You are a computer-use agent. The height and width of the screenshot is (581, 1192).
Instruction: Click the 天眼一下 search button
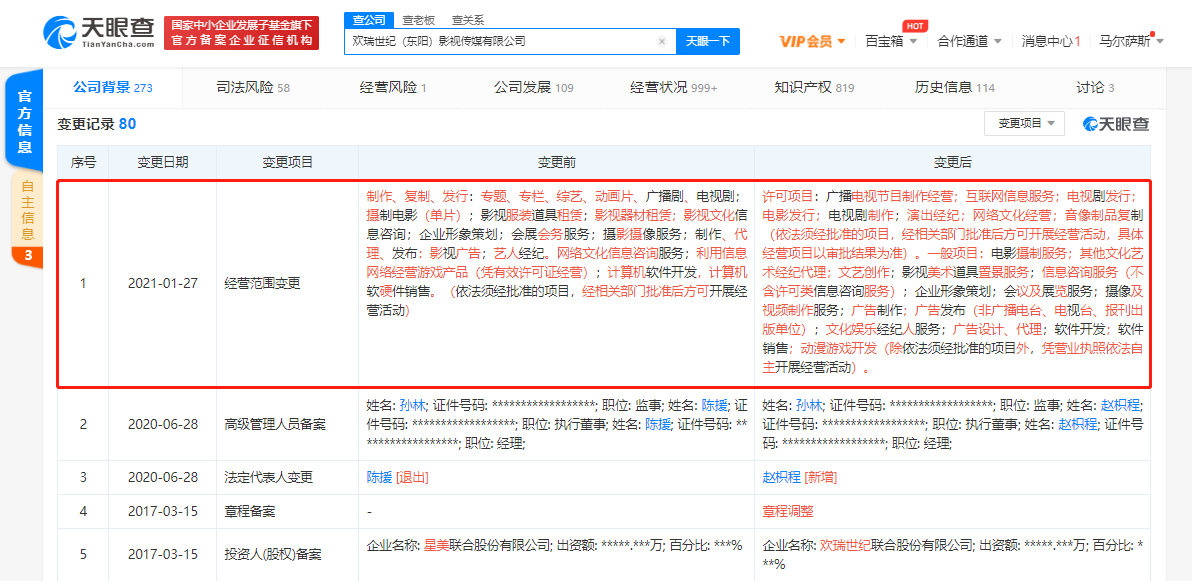[x=708, y=41]
